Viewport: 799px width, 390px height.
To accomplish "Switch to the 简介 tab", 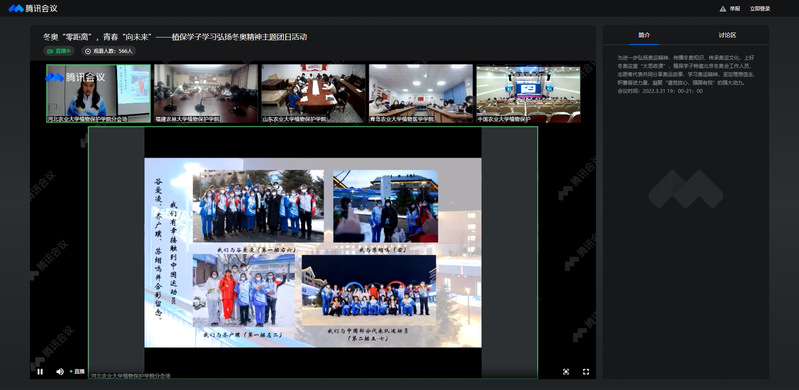I will click(644, 35).
